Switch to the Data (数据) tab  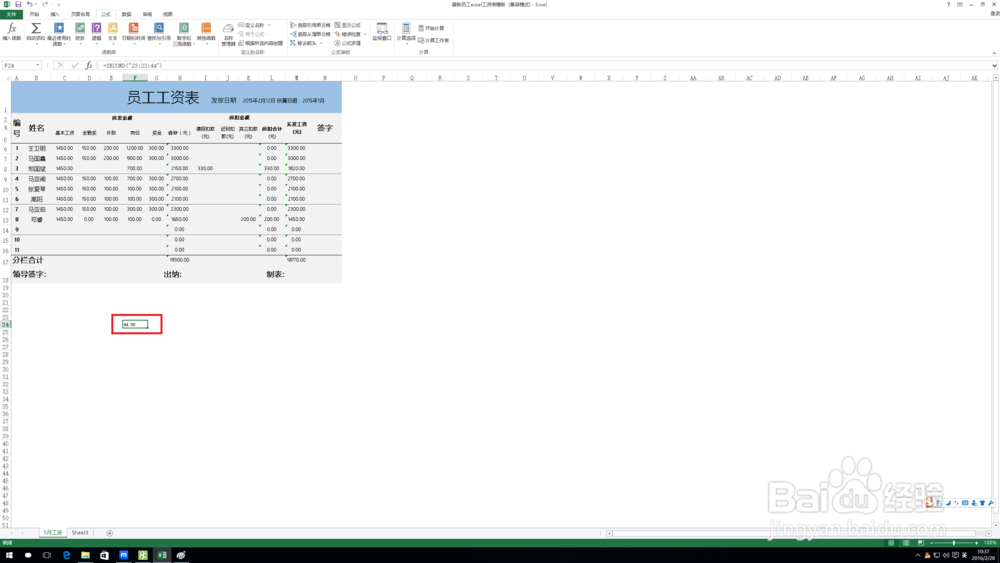(126, 14)
